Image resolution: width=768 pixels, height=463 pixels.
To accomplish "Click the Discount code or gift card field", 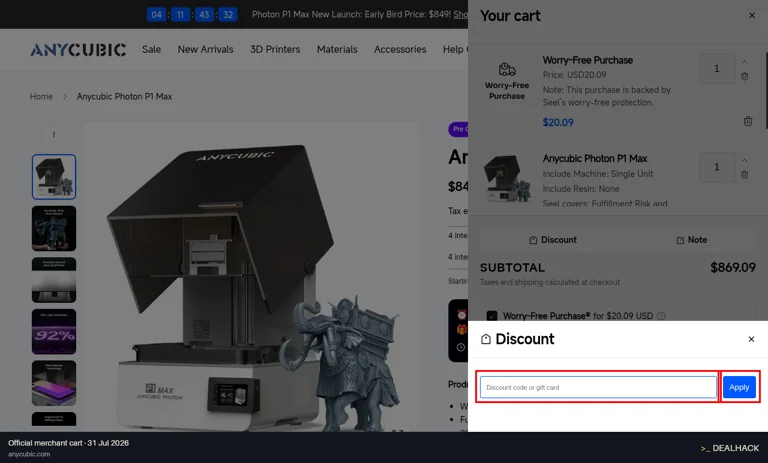I will coord(598,387).
